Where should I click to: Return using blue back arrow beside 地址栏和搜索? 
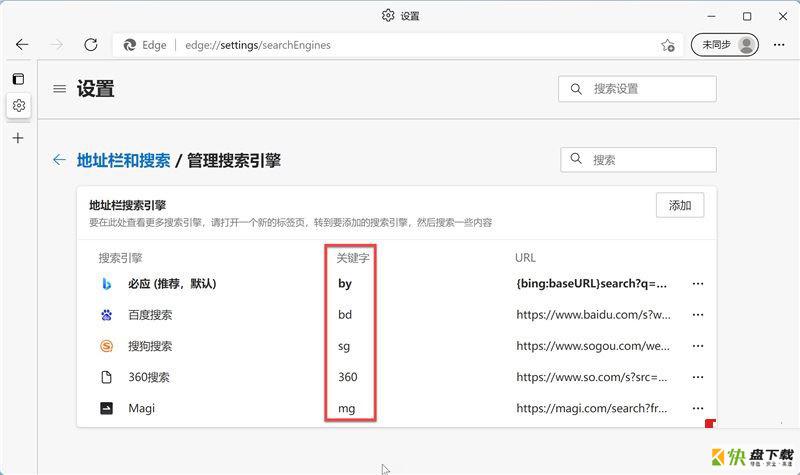pyautogui.click(x=59, y=160)
